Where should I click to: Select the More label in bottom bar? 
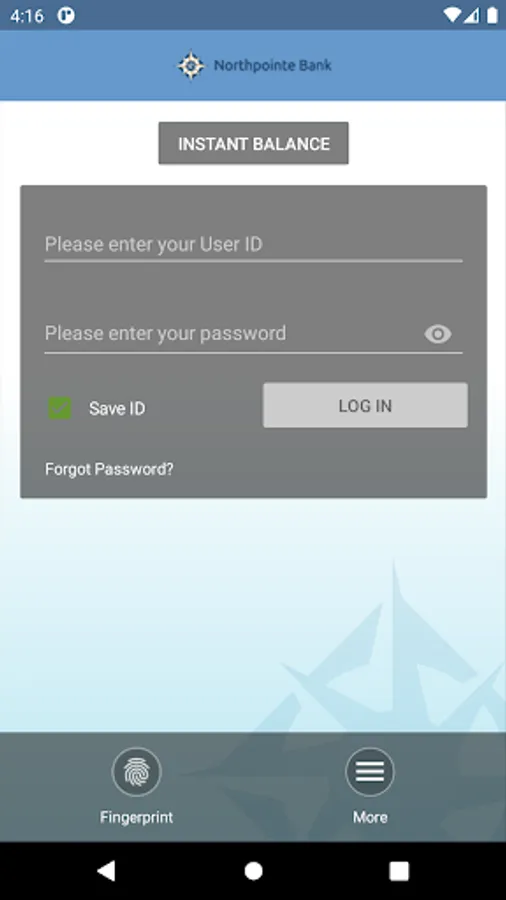click(x=370, y=817)
